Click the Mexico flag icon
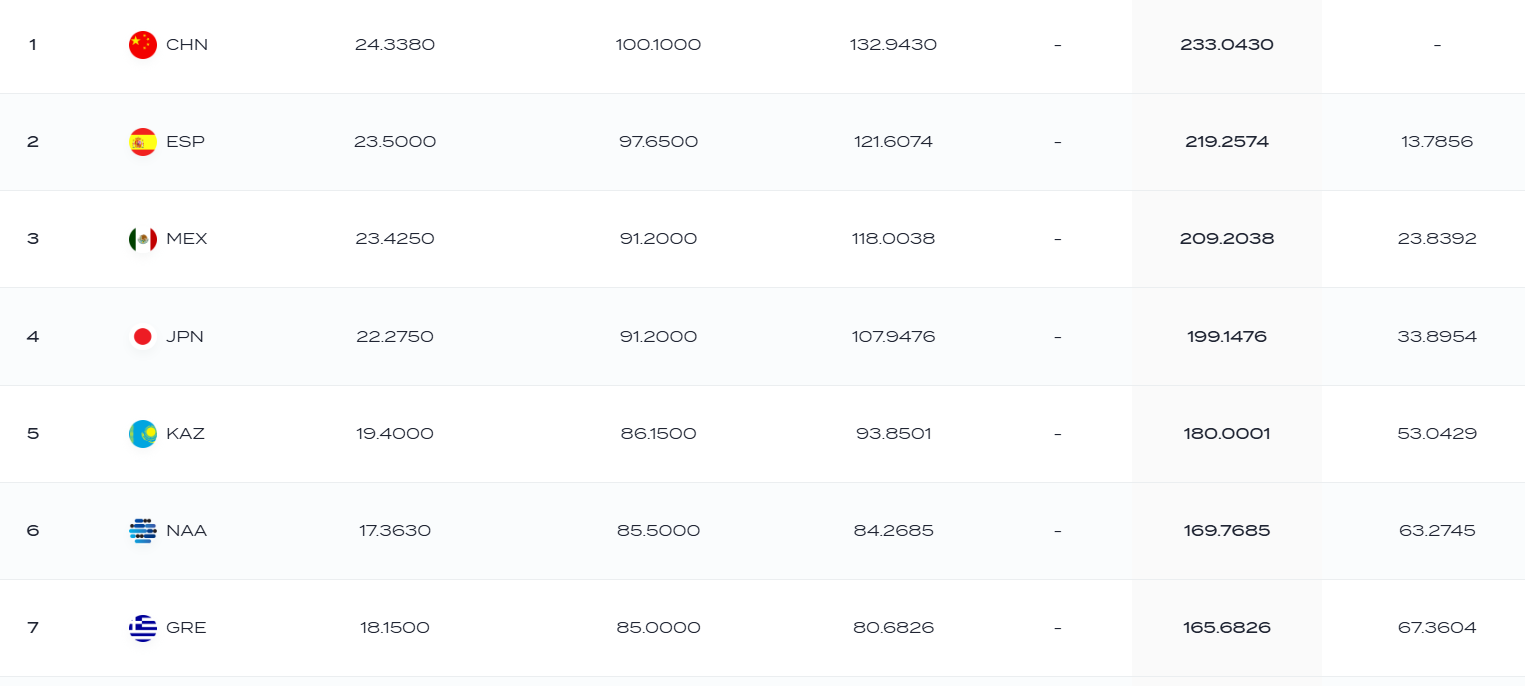 click(x=143, y=239)
